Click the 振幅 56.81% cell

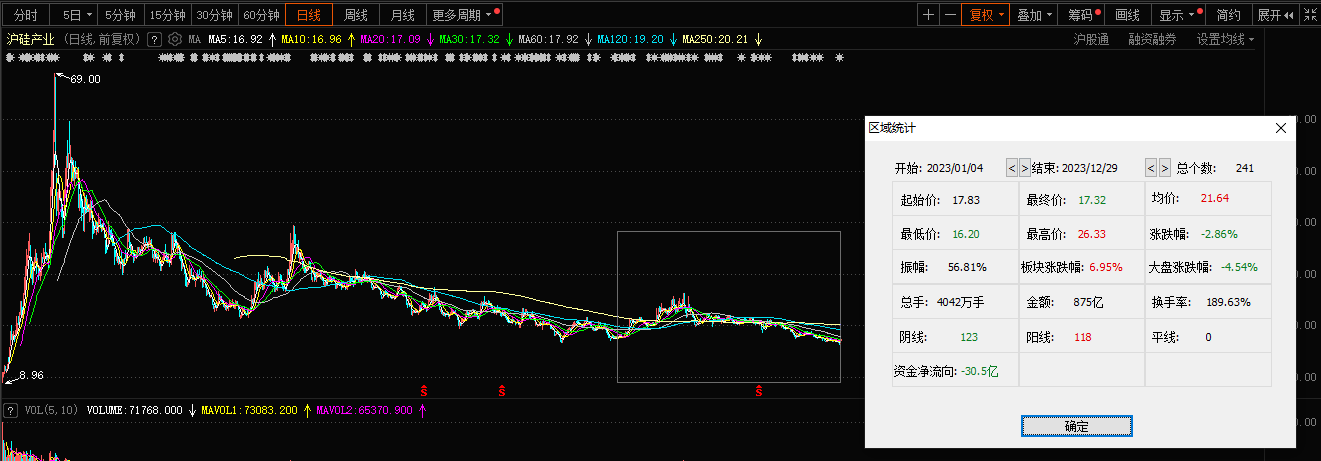(955, 268)
